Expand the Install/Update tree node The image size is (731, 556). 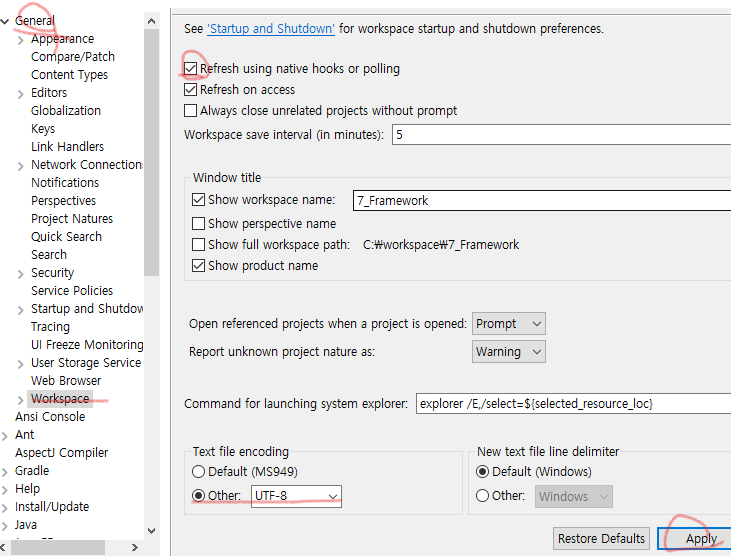click(x=5, y=508)
